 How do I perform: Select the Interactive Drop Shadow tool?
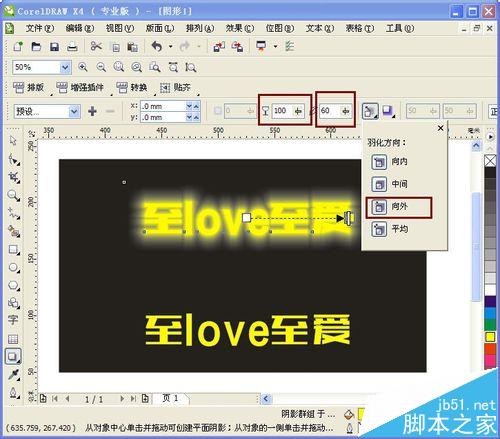13,356
